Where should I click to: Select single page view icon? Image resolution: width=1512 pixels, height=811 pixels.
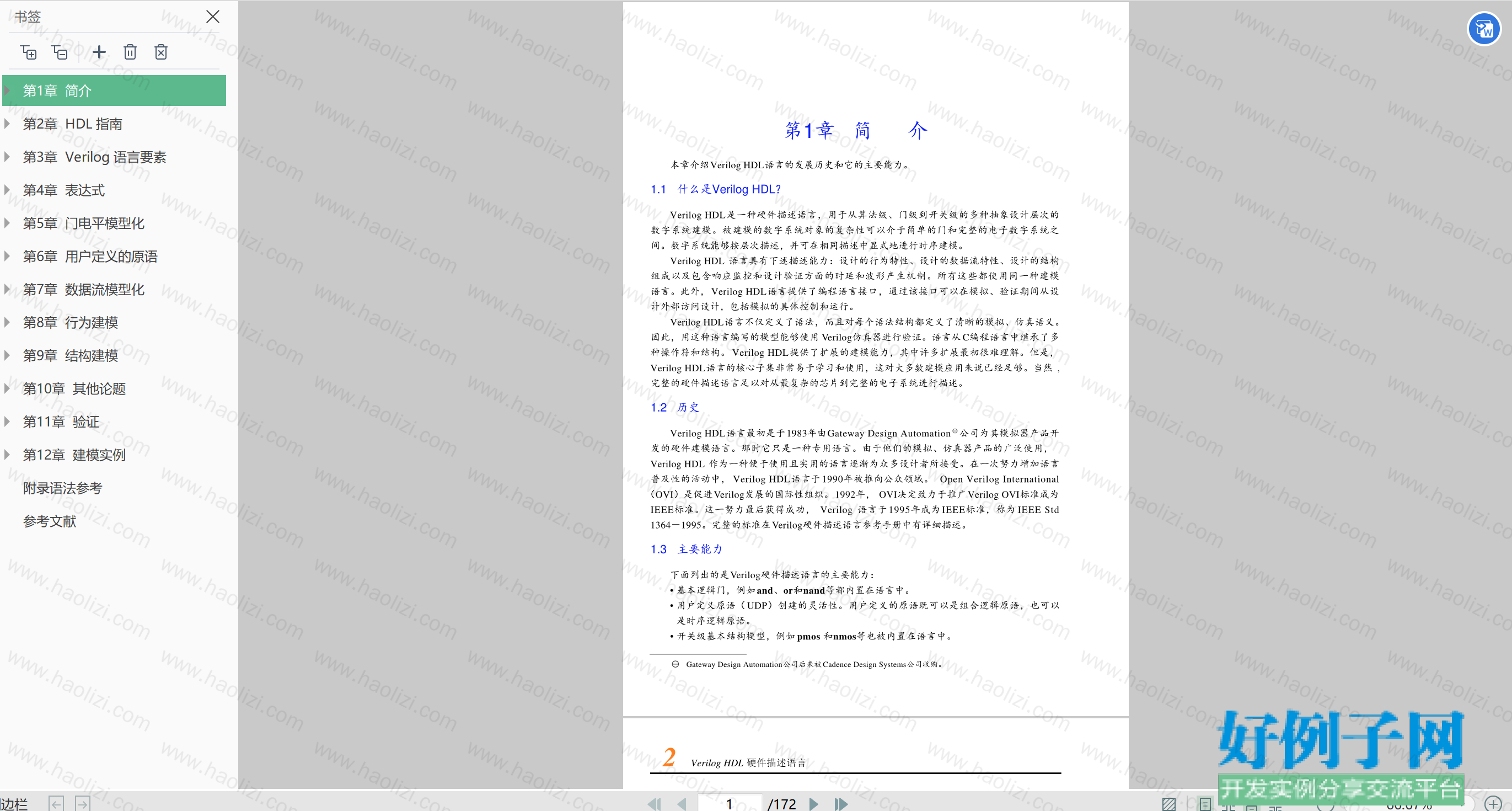[1204, 803]
